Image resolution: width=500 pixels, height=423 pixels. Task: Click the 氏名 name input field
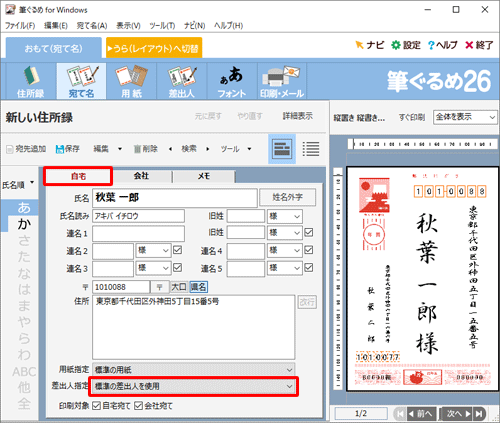175,197
